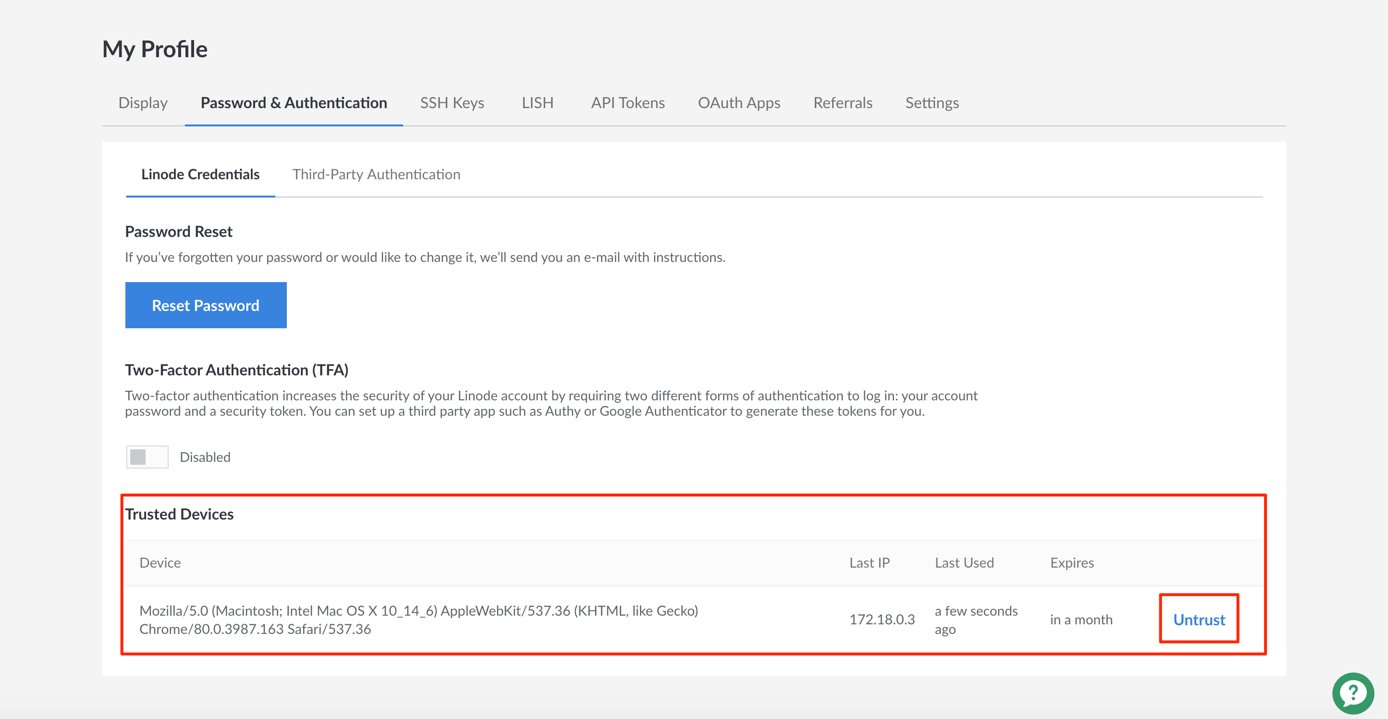Switch to the Display tab

coord(143,103)
